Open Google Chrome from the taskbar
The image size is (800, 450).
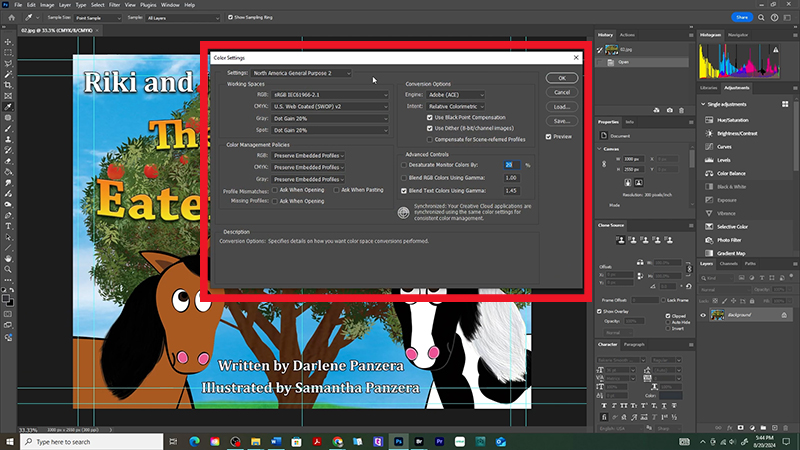tap(337, 441)
